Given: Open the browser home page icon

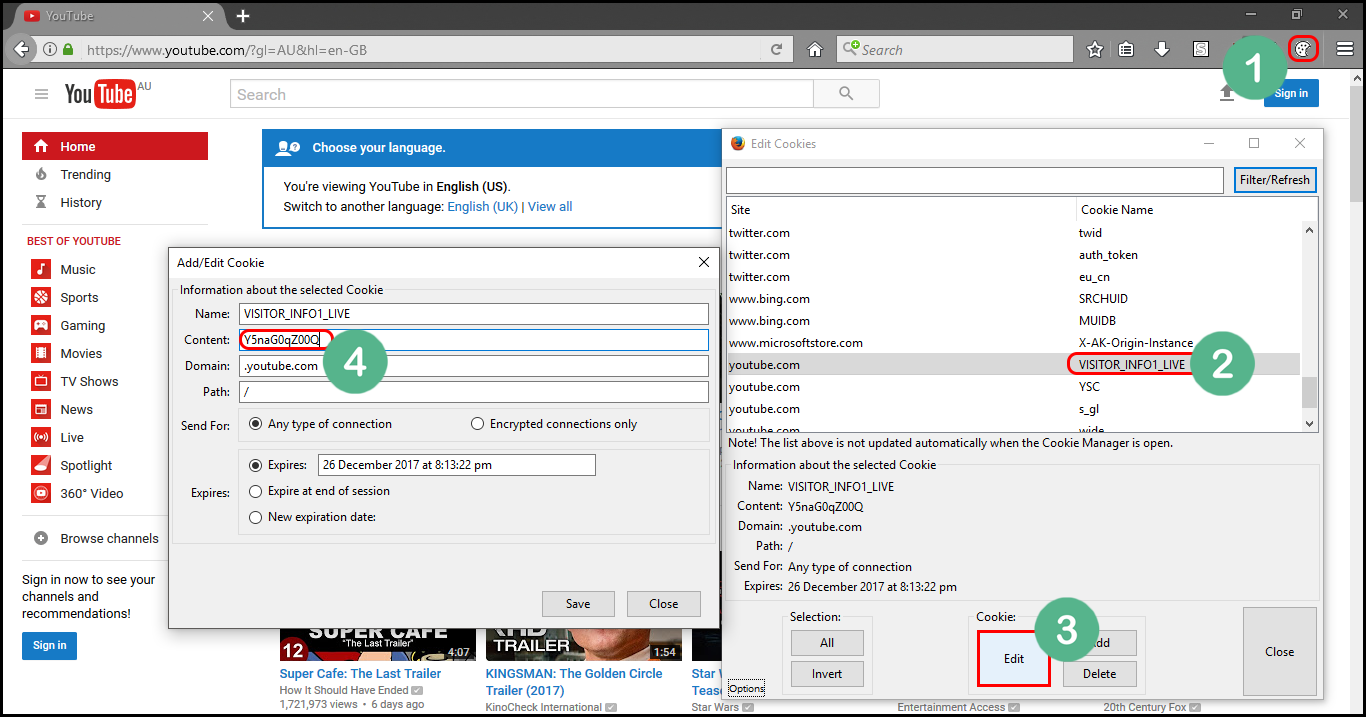Looking at the screenshot, I should tap(815, 49).
